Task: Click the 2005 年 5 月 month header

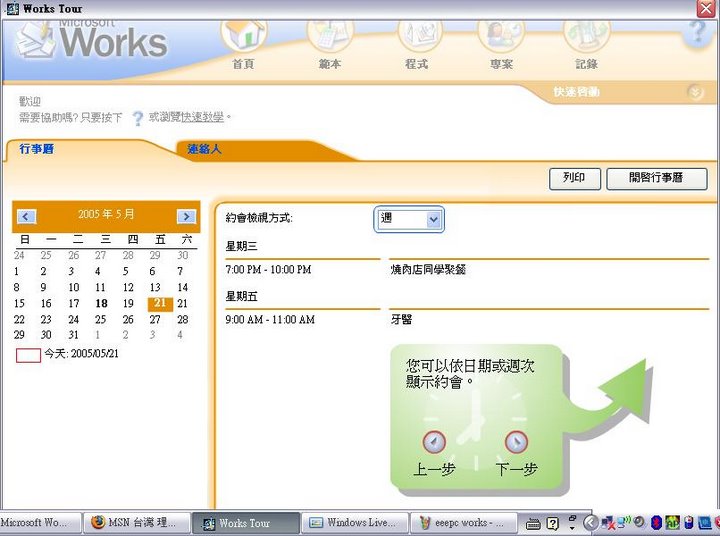Action: 106,214
